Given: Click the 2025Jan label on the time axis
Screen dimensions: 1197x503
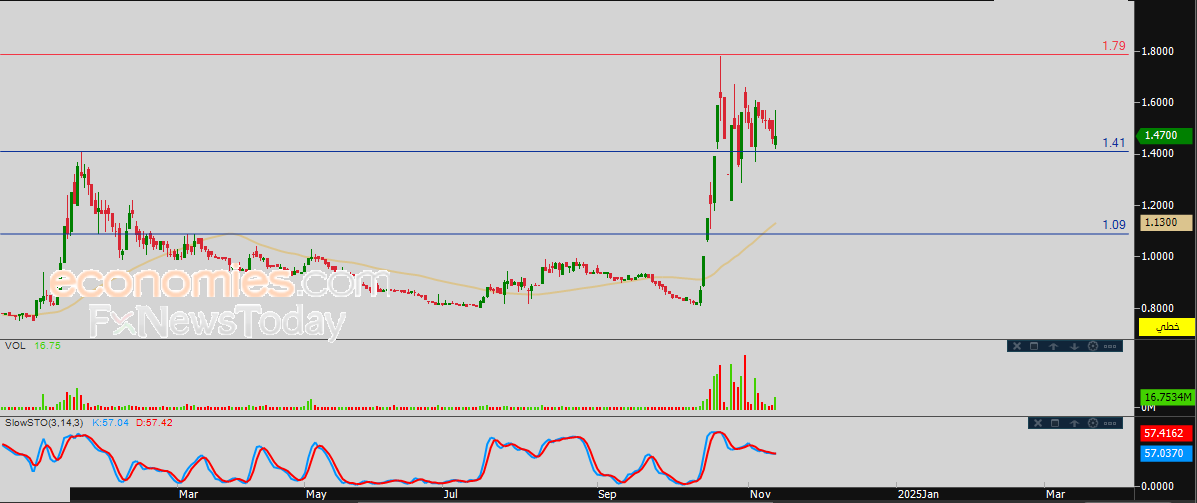Looking at the screenshot, I should click(x=918, y=495).
